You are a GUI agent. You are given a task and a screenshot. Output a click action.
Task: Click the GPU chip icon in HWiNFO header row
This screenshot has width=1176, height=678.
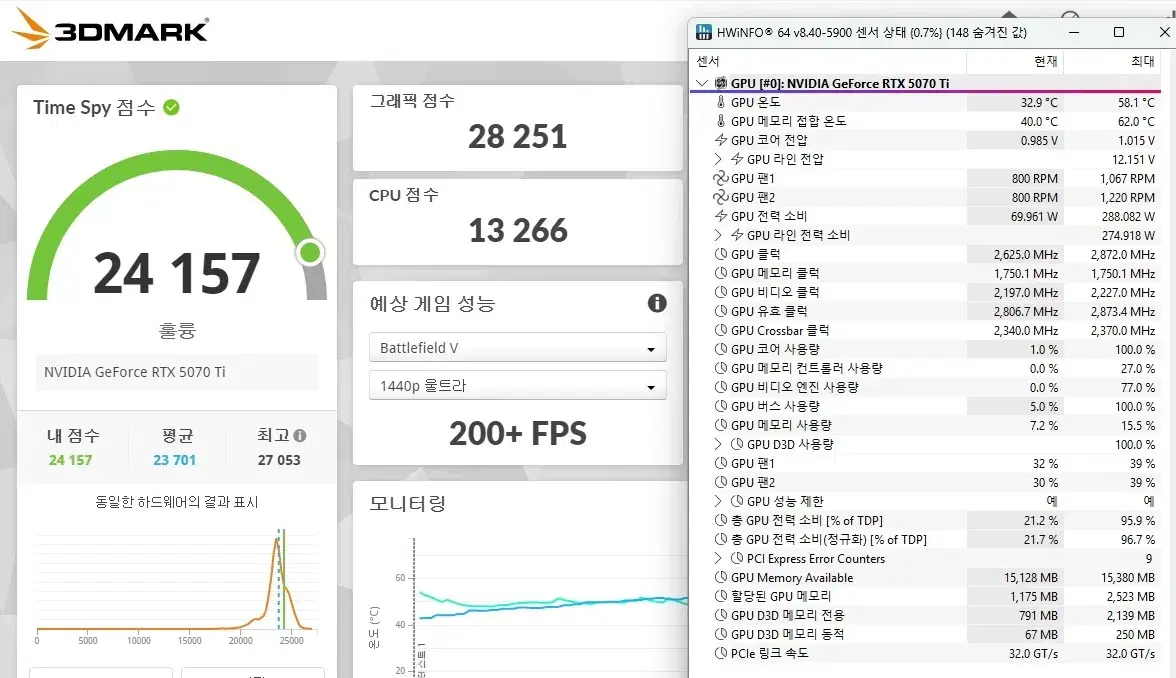click(x=721, y=83)
